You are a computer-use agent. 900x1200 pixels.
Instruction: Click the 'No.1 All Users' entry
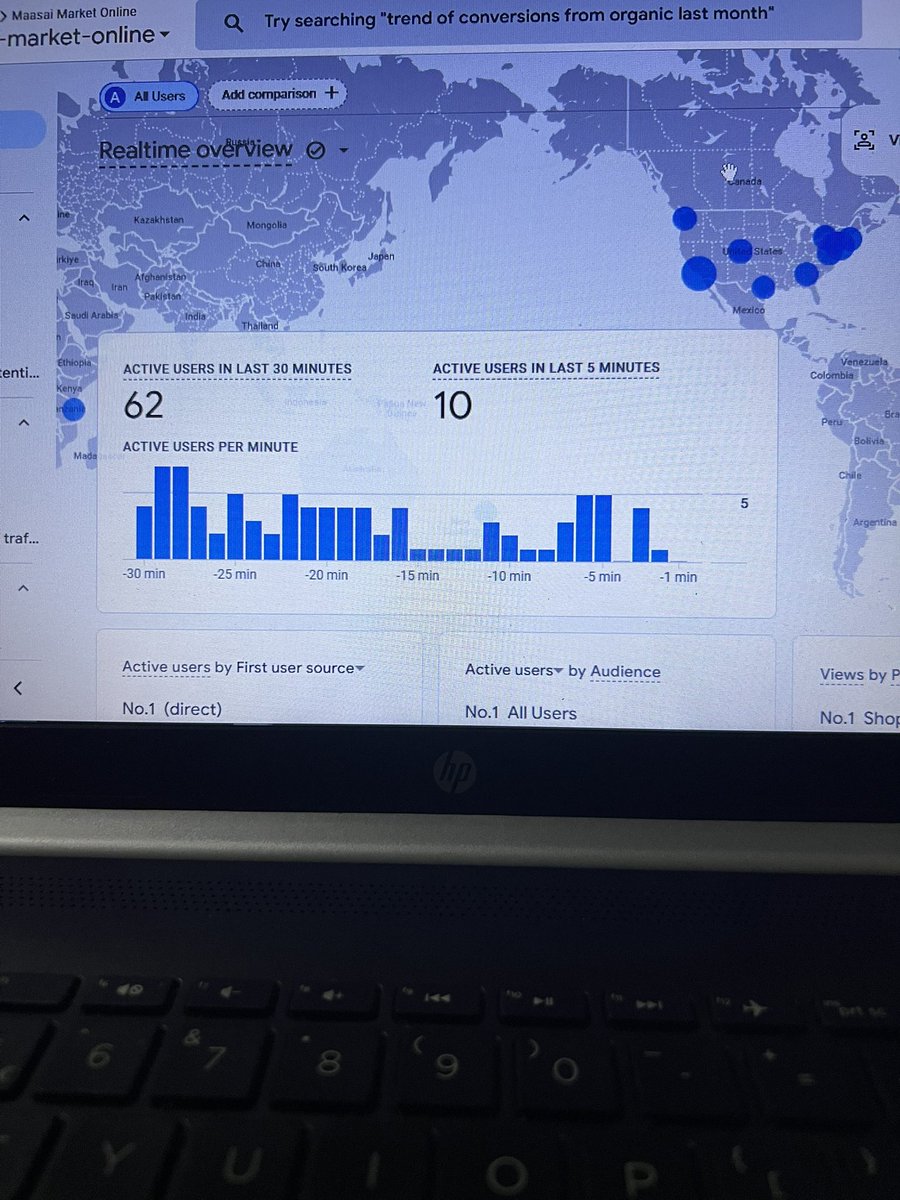[521, 713]
